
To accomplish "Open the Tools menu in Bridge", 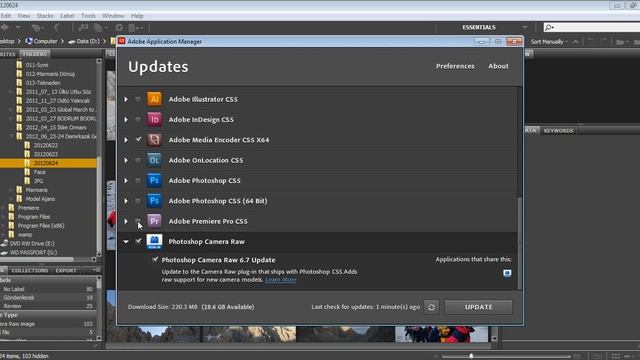I will [88, 16].
